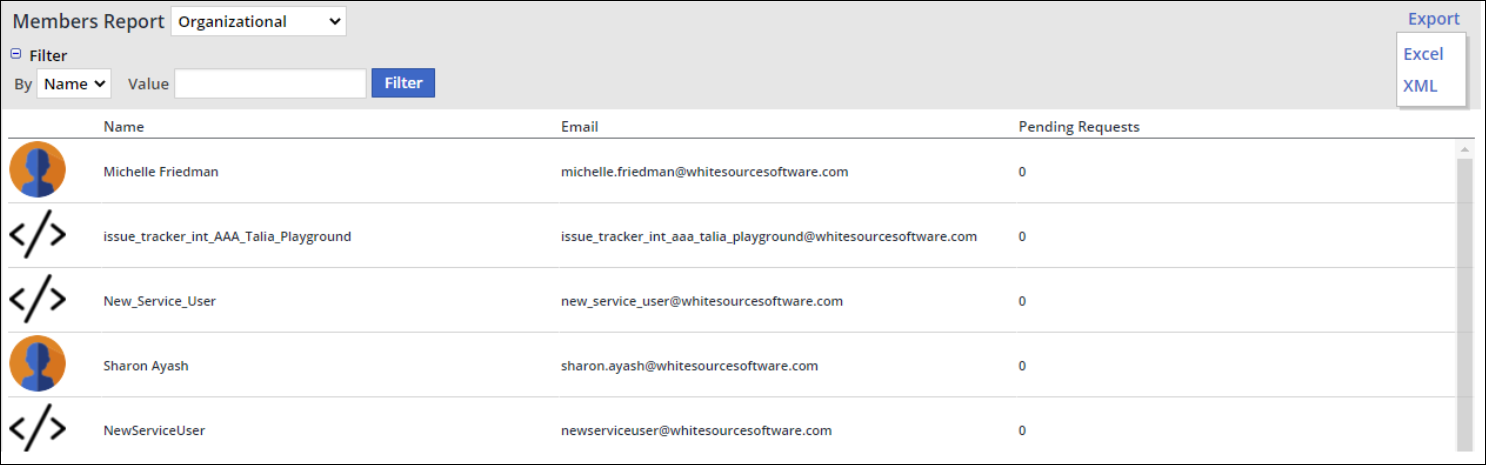Choose Excel from the Export menu

point(1423,54)
